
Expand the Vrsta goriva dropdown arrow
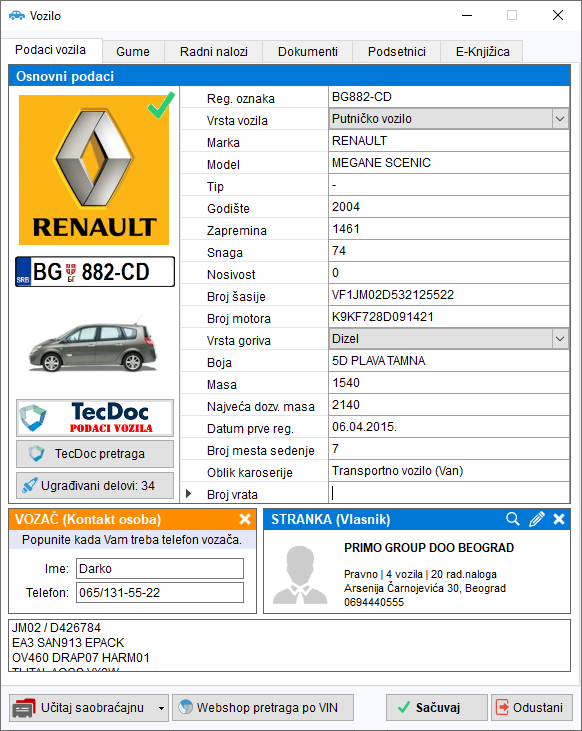(560, 339)
